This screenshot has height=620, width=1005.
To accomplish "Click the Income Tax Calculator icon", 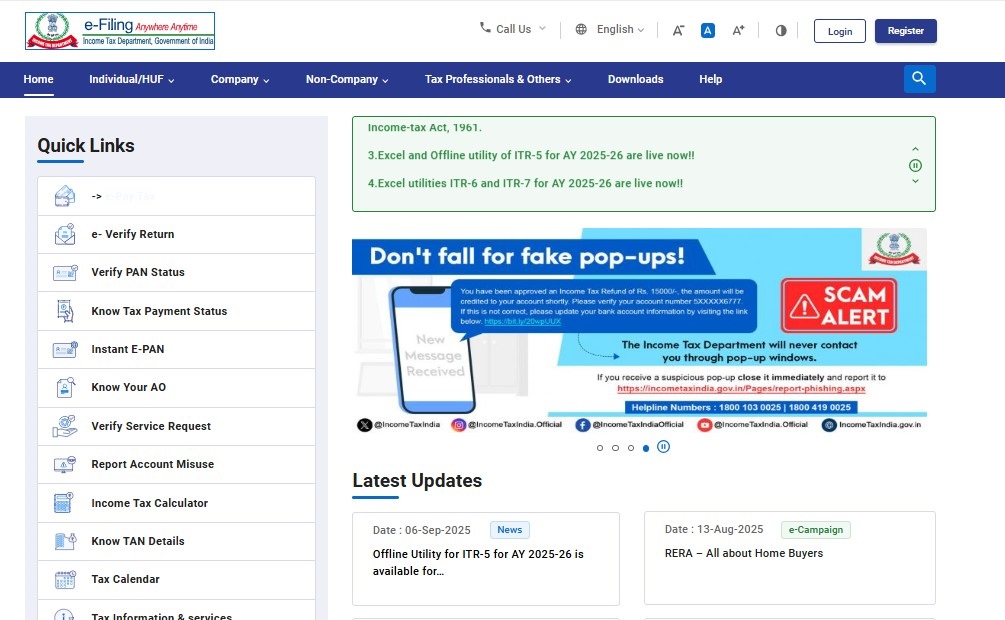I will (63, 503).
